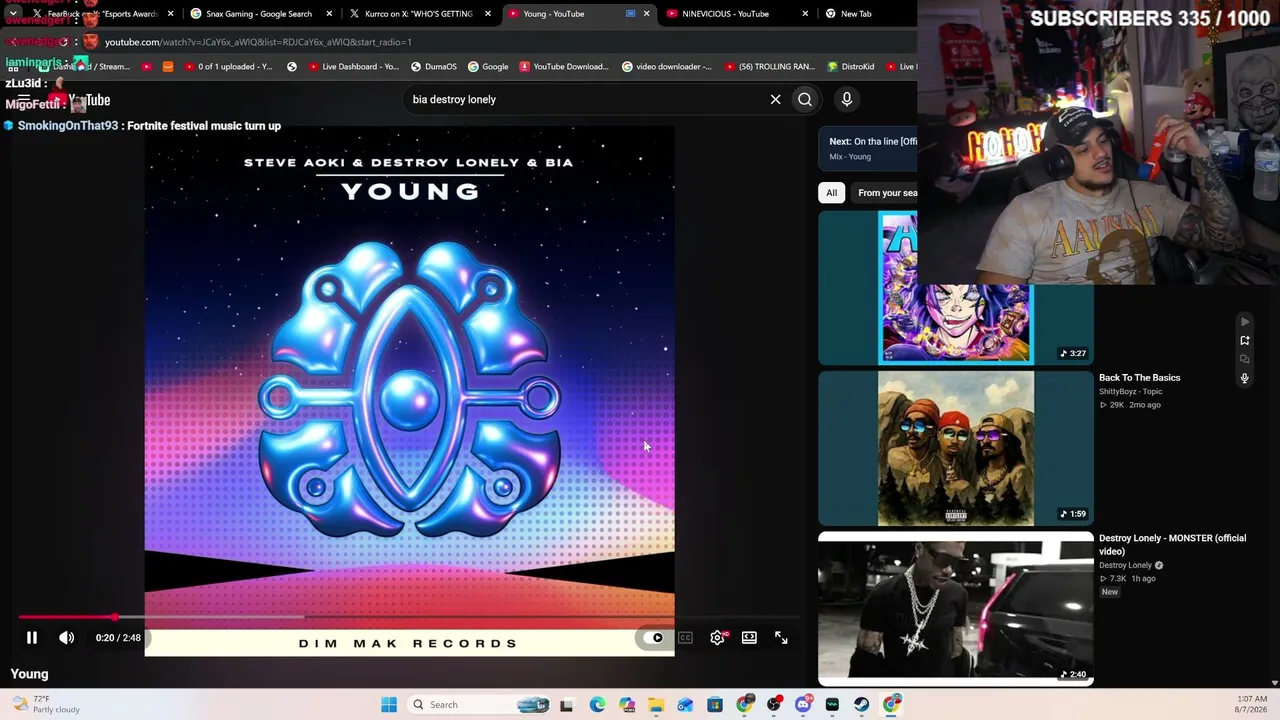This screenshot has height=720, width=1280.
Task: Start voice search with the microphone icon
Action: [846, 99]
